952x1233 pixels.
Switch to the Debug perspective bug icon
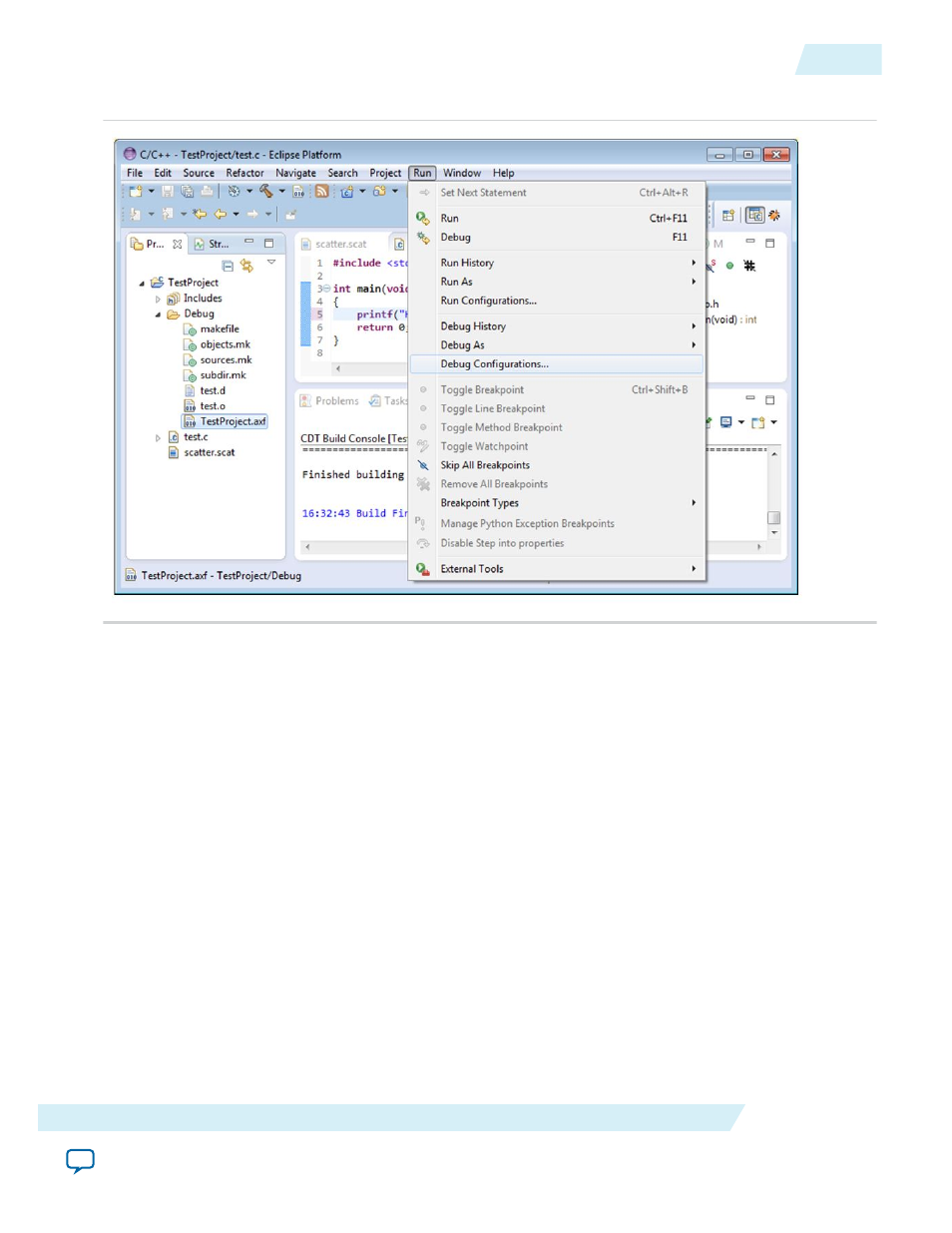pos(774,215)
